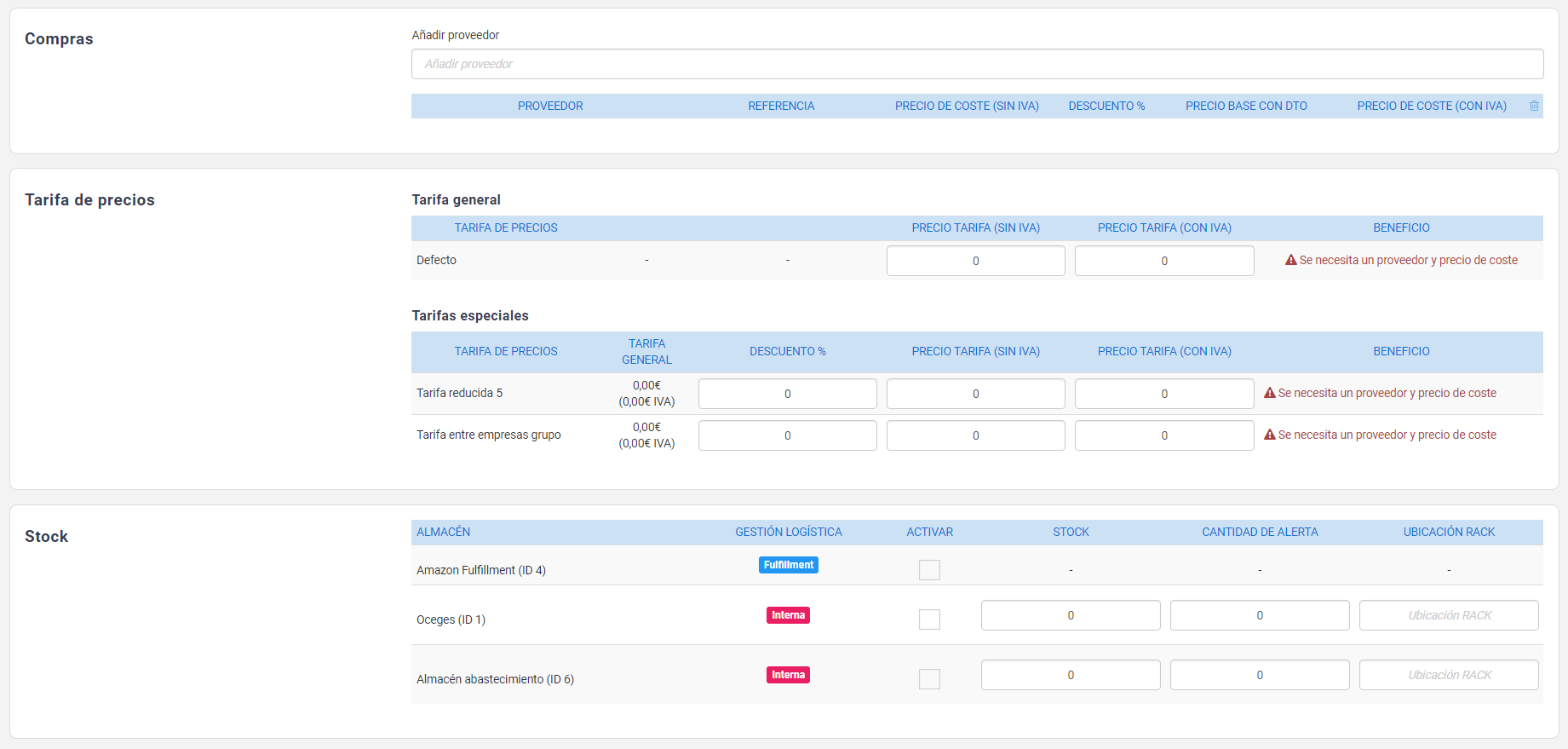Click ALMACÉN column header
This screenshot has height=749, width=1568.
point(443,532)
